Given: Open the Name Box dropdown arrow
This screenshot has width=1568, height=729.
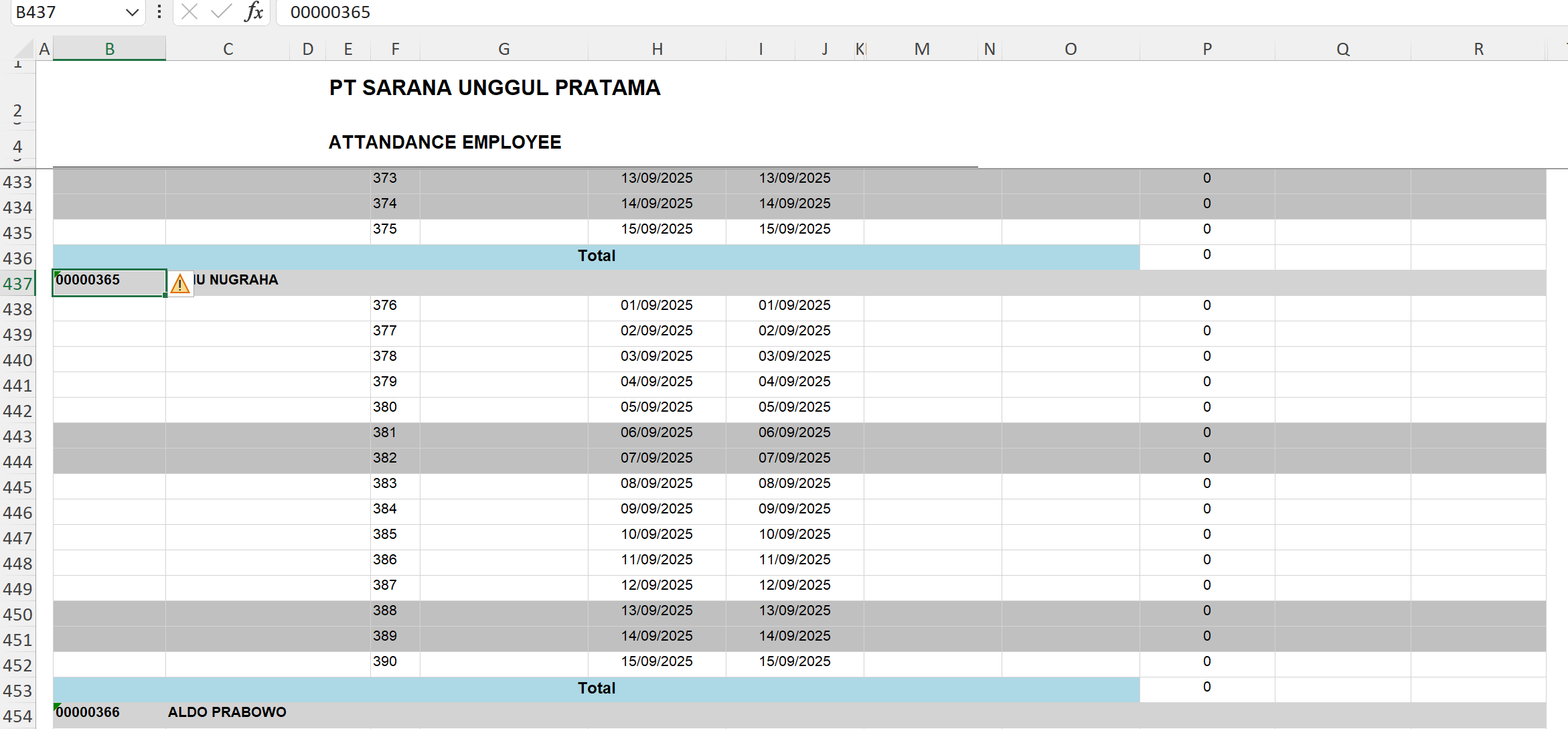Looking at the screenshot, I should (132, 12).
